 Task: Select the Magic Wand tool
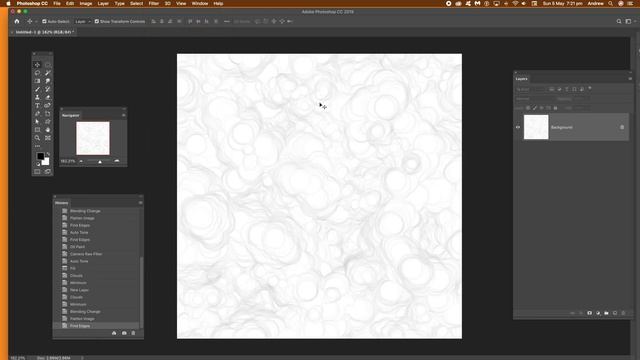pyautogui.click(x=48, y=73)
